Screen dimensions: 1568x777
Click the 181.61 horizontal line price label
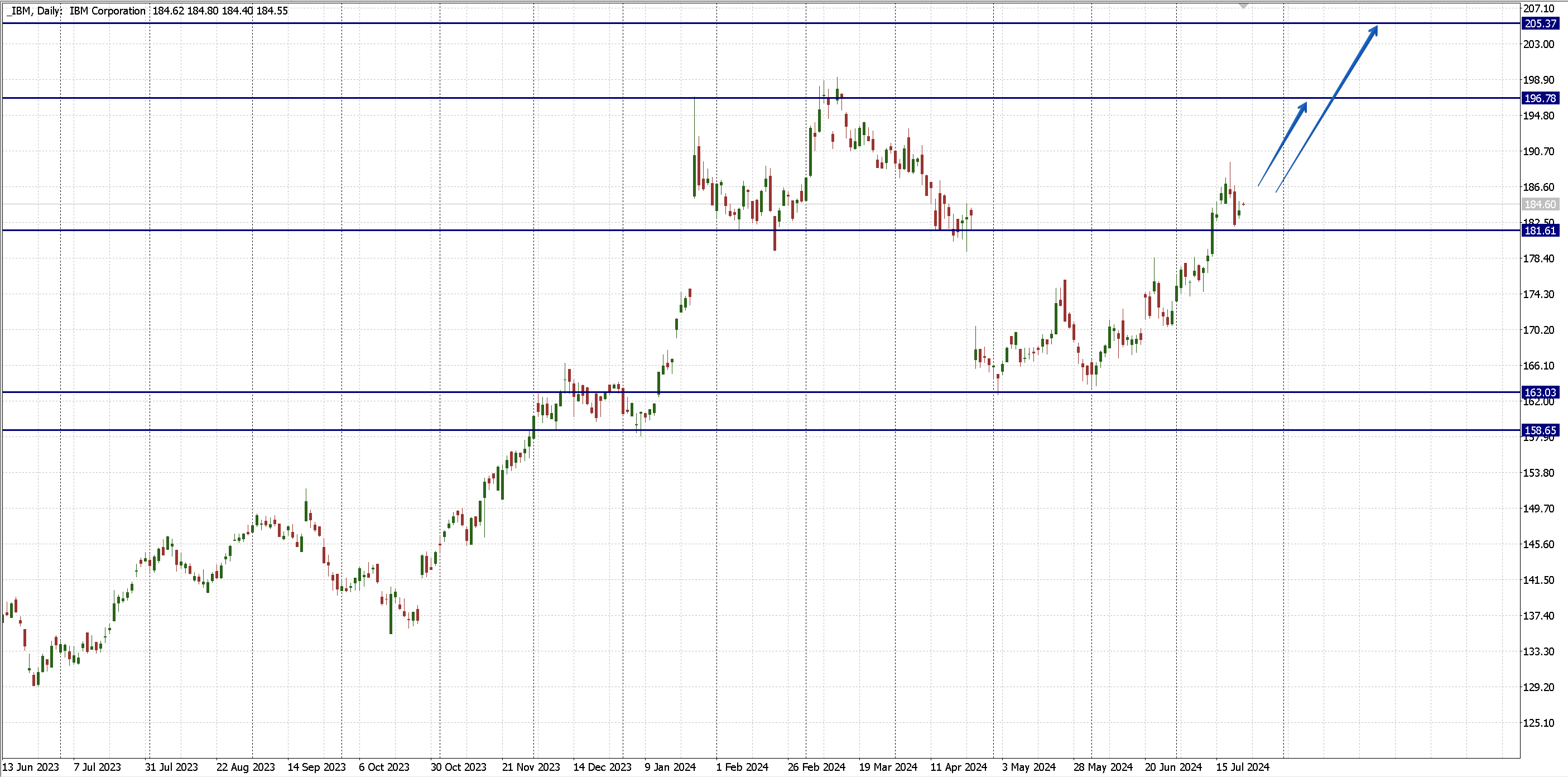(x=1541, y=230)
